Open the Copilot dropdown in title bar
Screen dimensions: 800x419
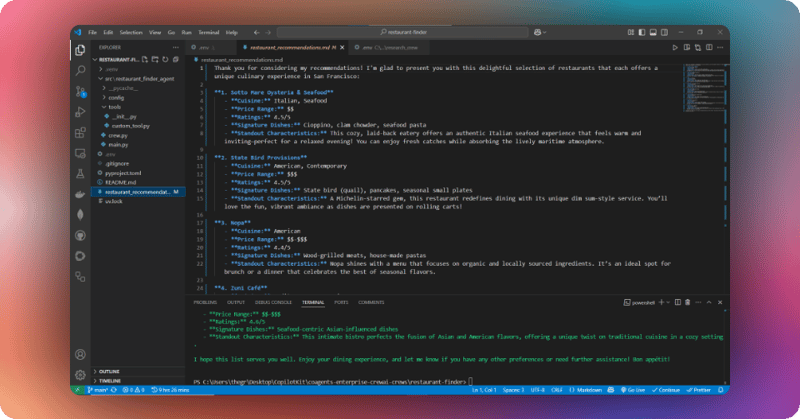(540, 32)
